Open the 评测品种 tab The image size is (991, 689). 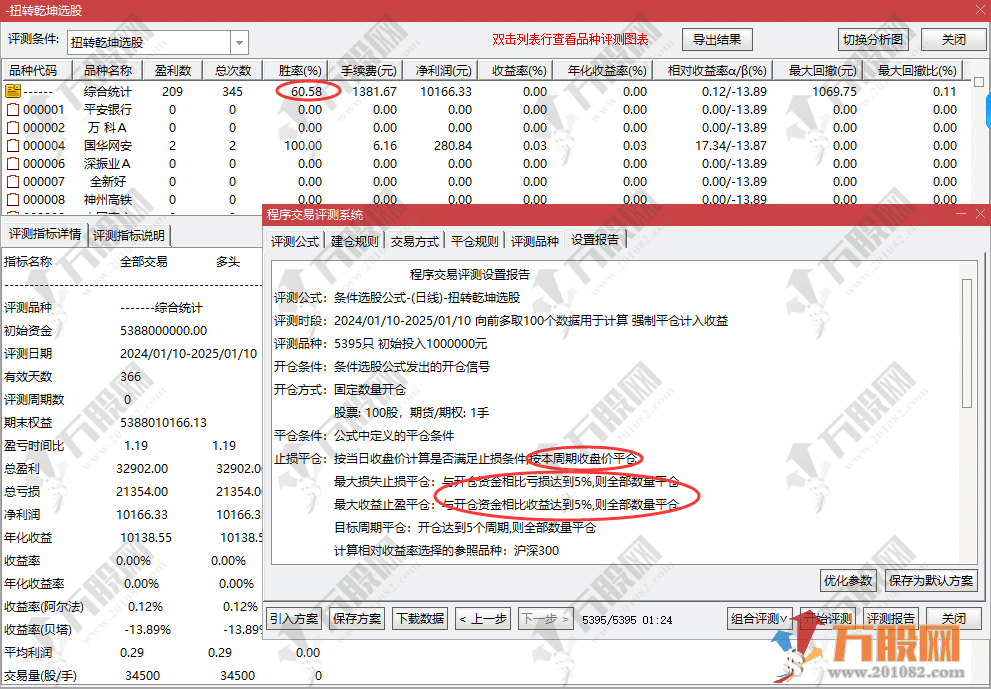coord(535,241)
